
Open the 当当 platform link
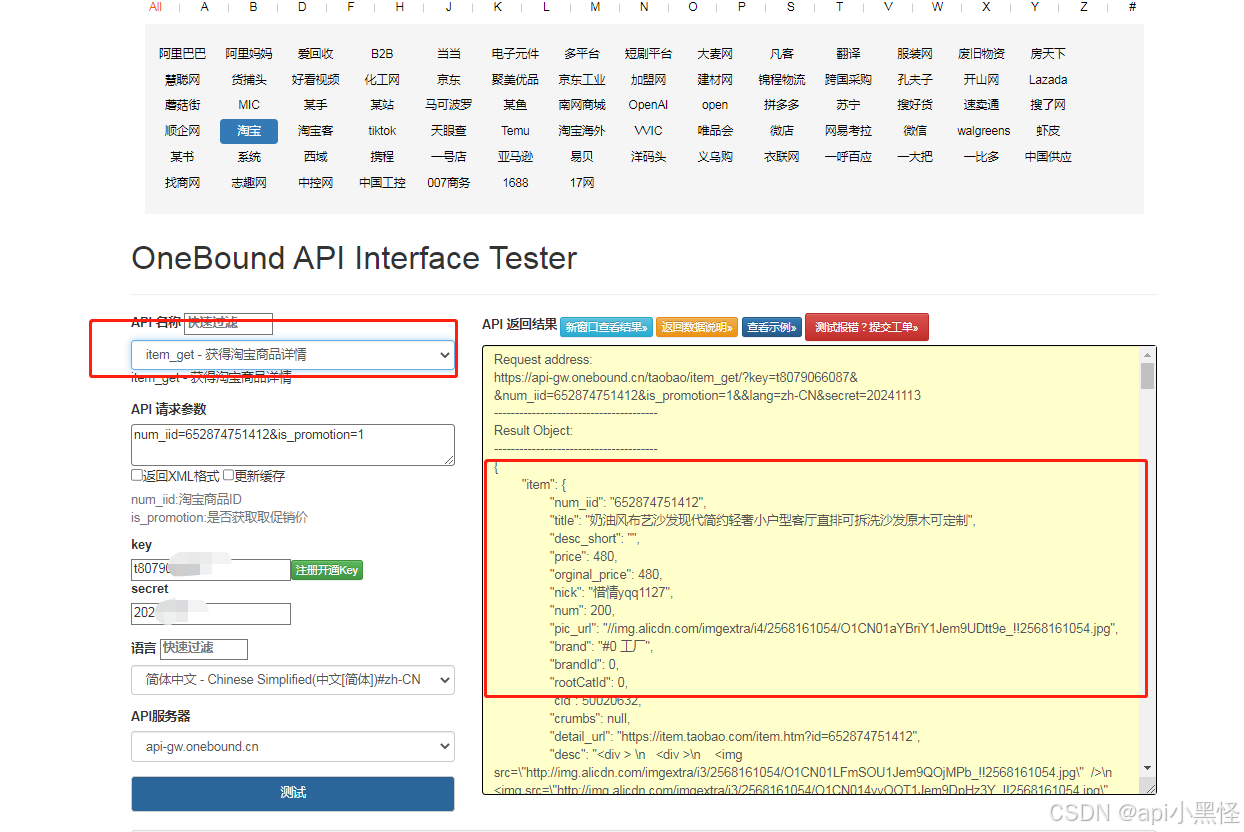point(449,54)
